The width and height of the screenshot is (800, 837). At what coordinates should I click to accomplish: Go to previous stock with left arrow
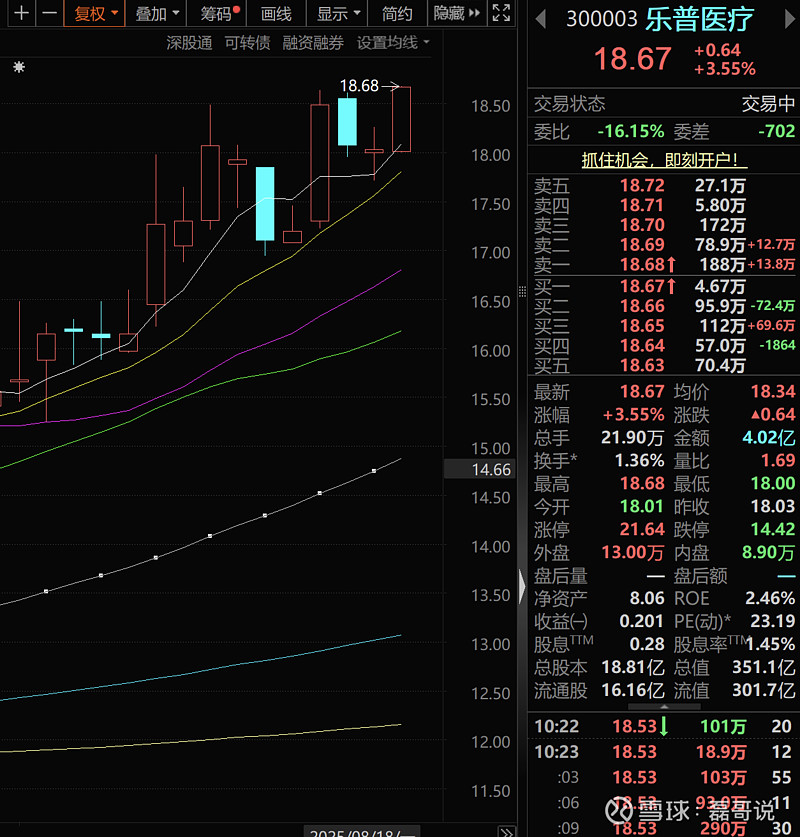coord(541,19)
